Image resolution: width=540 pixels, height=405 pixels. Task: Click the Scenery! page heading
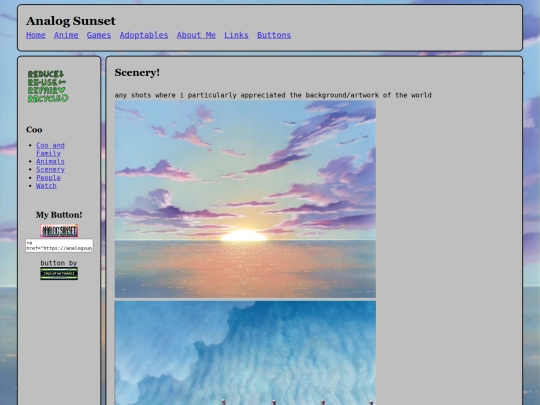coord(137,73)
